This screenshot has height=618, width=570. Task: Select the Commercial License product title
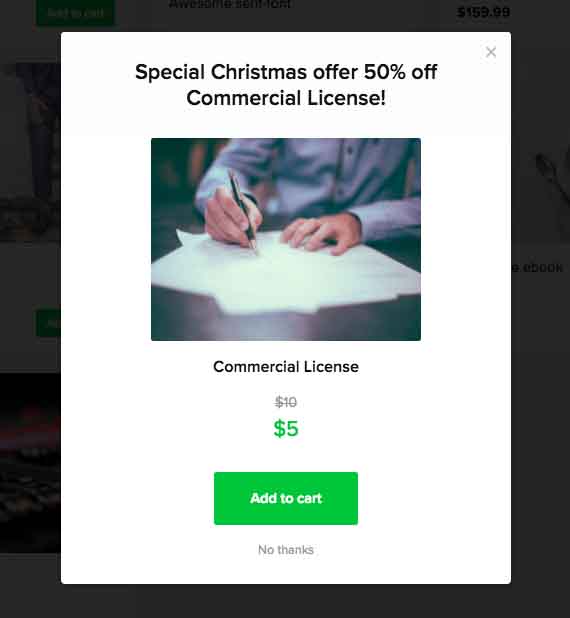[286, 367]
